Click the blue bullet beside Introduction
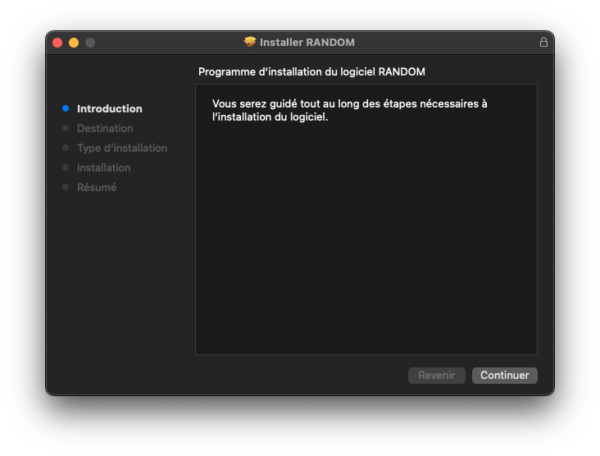 66,108
